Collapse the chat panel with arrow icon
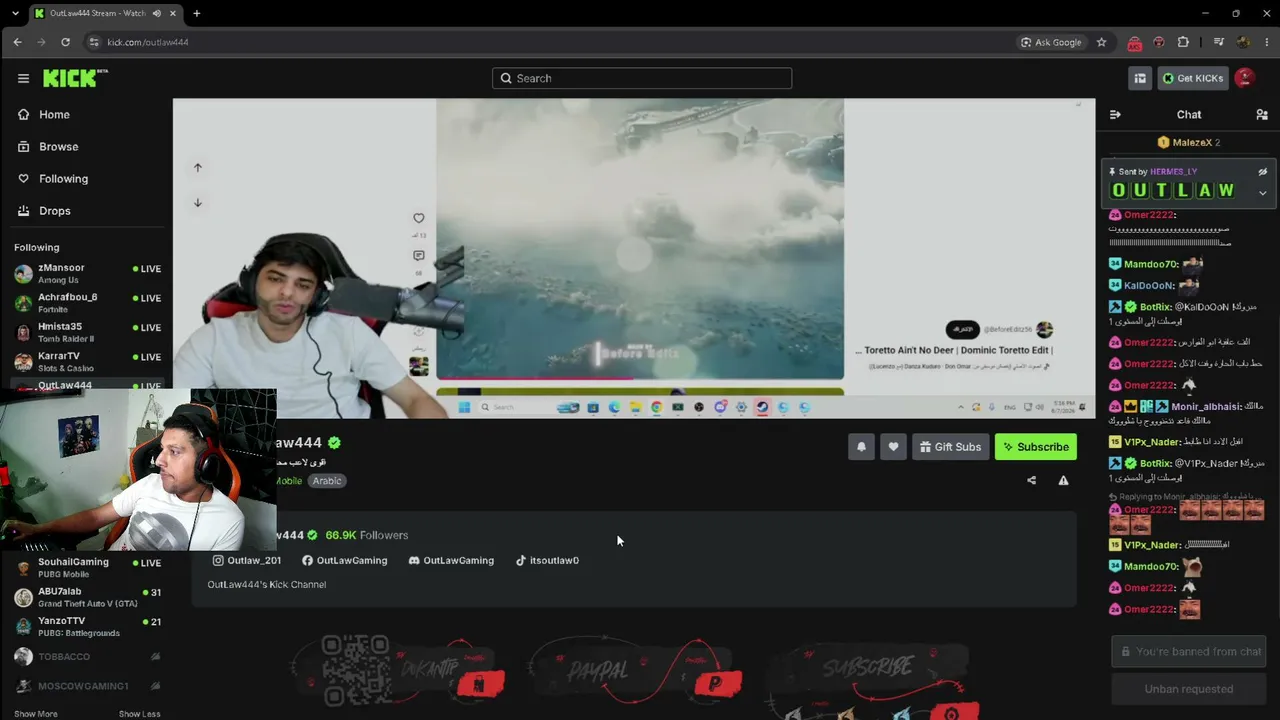Viewport: 1280px width, 720px height. [1115, 114]
